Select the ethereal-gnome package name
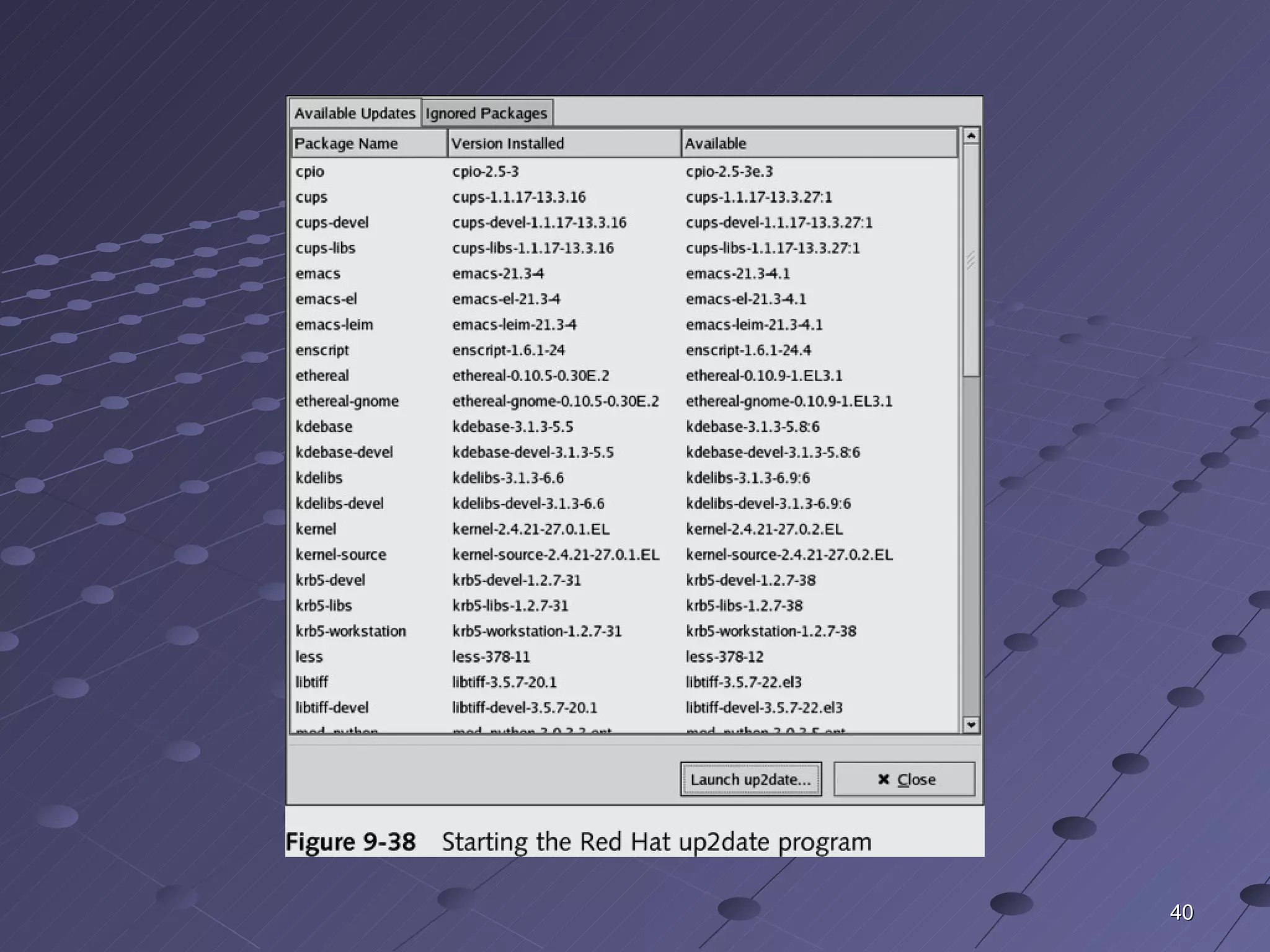Viewport: 1270px width, 952px height. (347, 401)
